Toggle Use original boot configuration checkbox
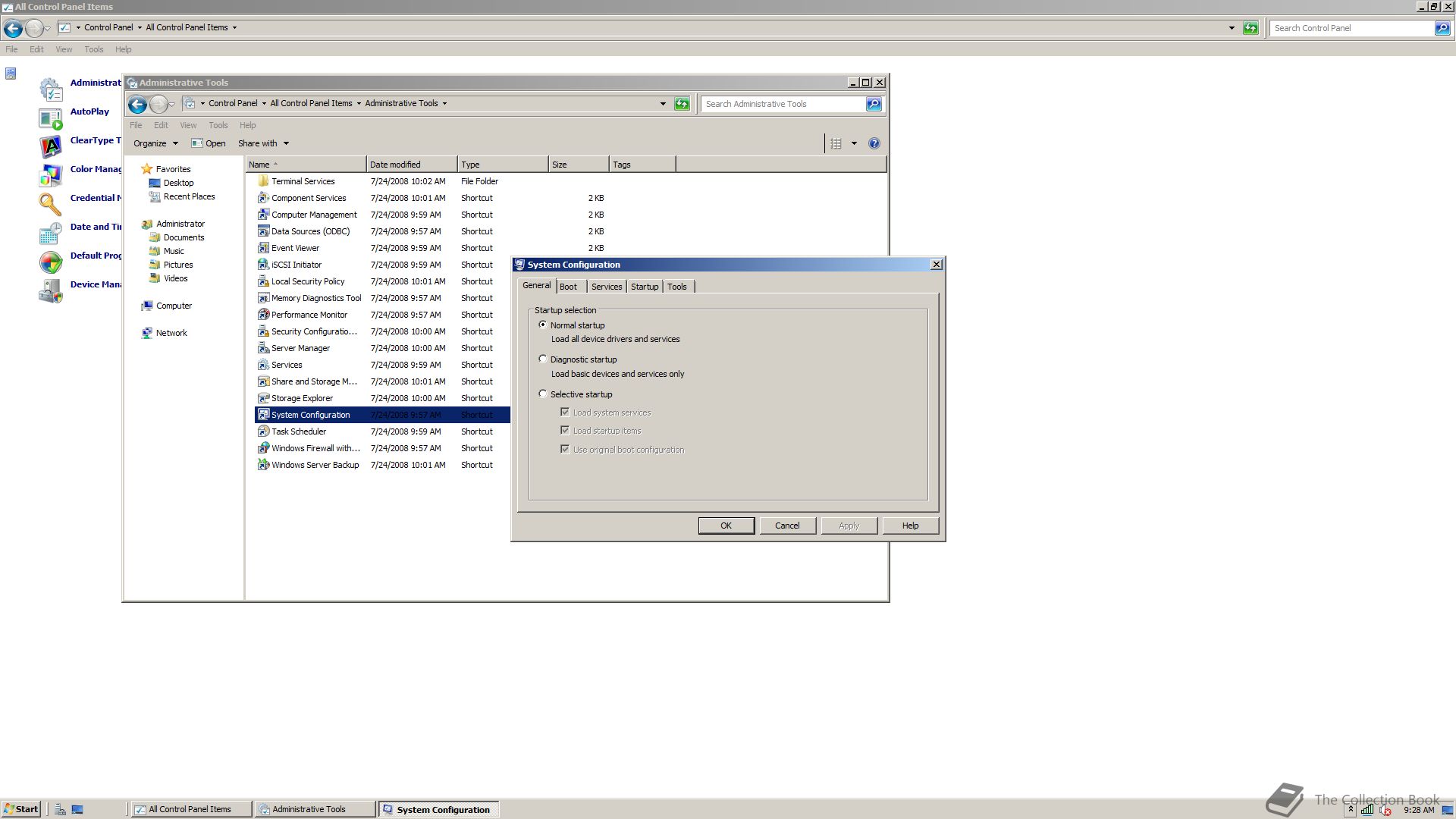This screenshot has height=819, width=1456. click(x=565, y=449)
